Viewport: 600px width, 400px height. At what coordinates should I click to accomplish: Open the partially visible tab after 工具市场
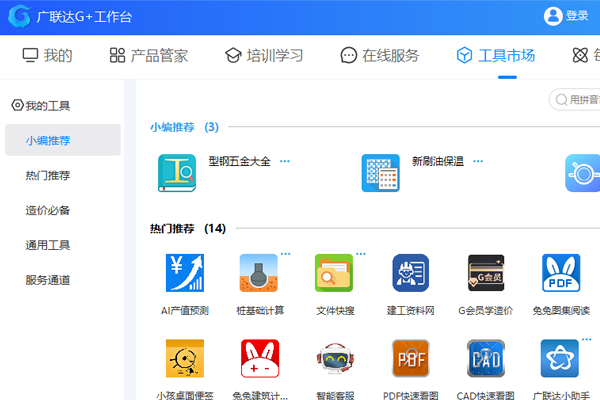[586, 56]
